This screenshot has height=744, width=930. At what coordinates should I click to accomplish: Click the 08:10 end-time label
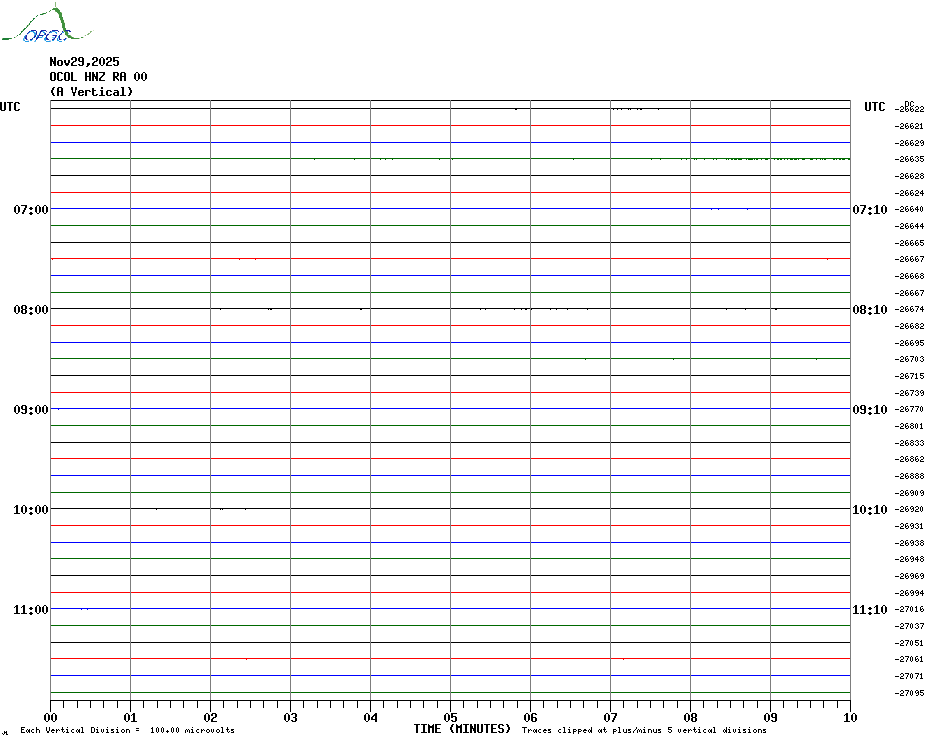coord(870,310)
